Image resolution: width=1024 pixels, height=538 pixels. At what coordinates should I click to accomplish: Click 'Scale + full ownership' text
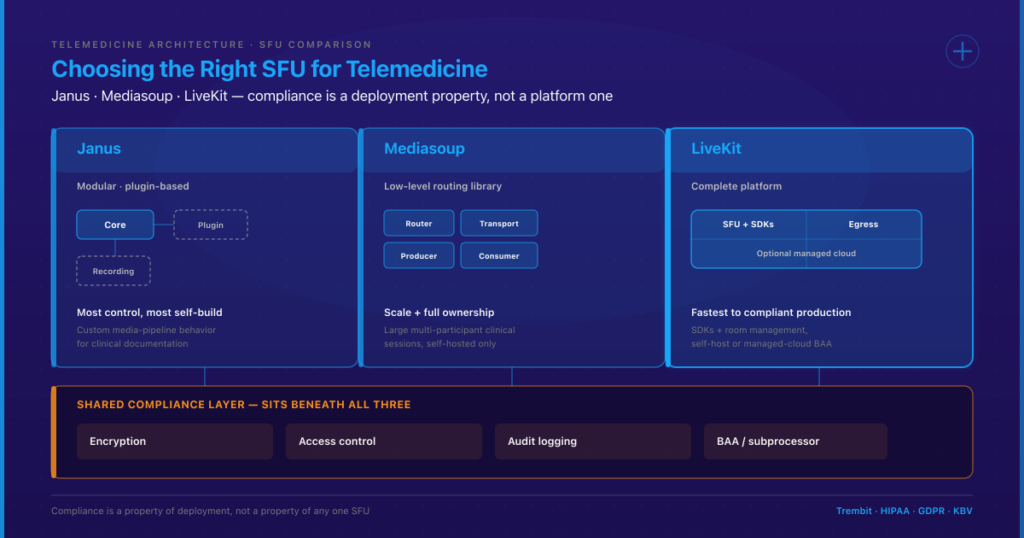pyautogui.click(x=439, y=312)
